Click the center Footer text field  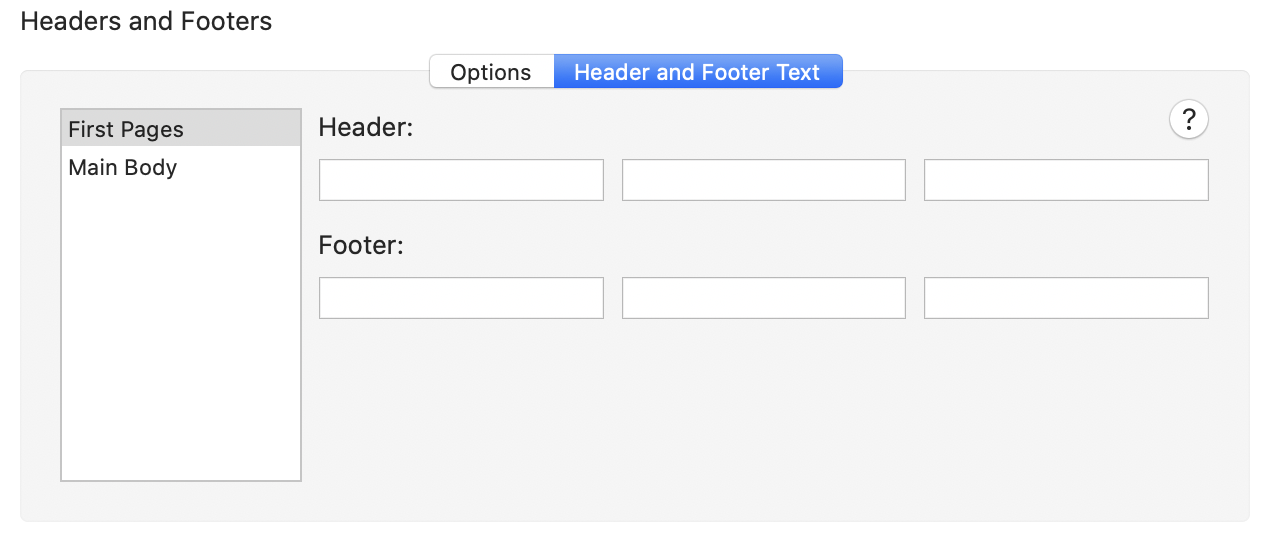click(764, 298)
